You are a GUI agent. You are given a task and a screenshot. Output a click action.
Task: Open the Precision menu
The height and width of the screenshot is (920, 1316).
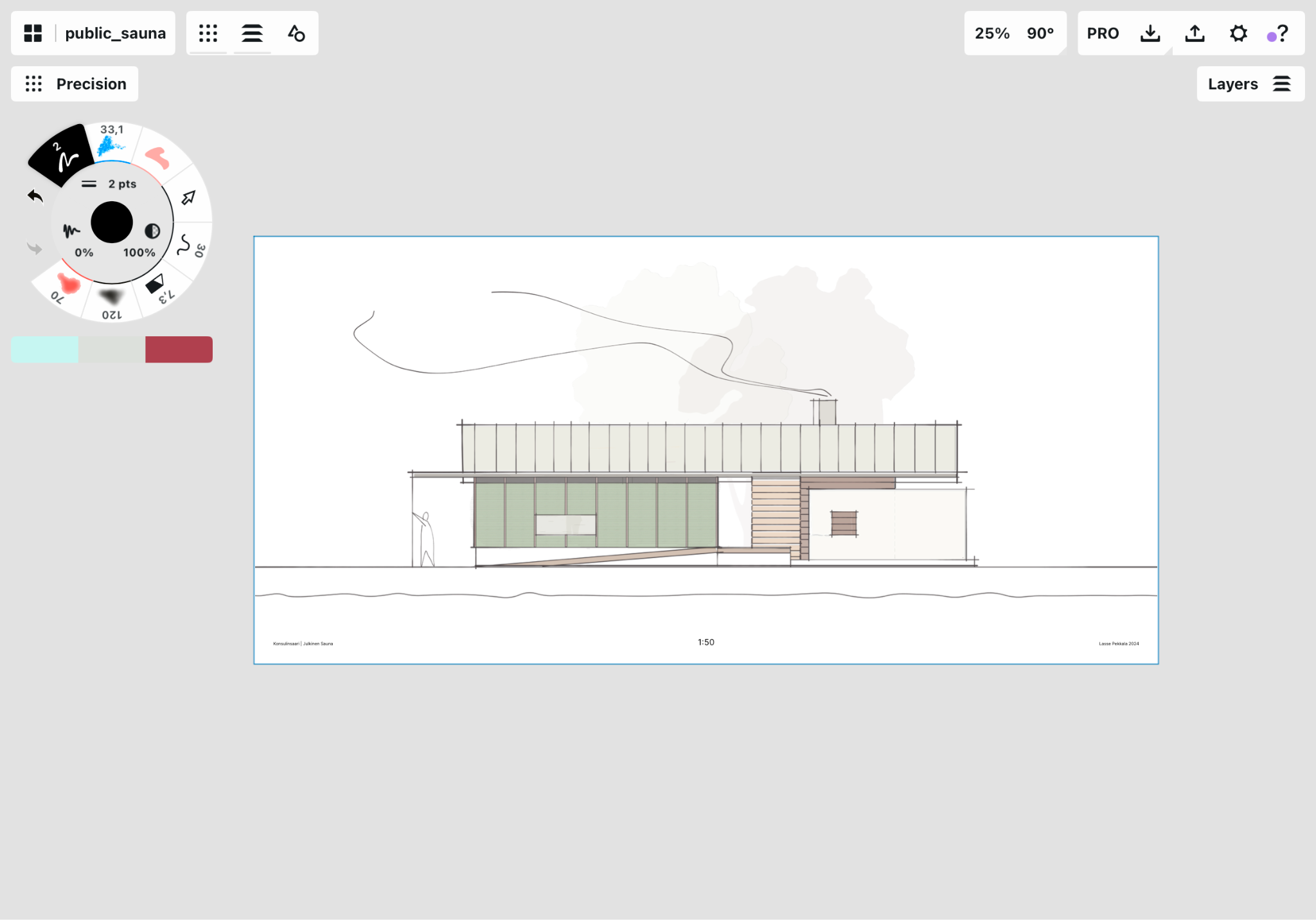pyautogui.click(x=75, y=84)
